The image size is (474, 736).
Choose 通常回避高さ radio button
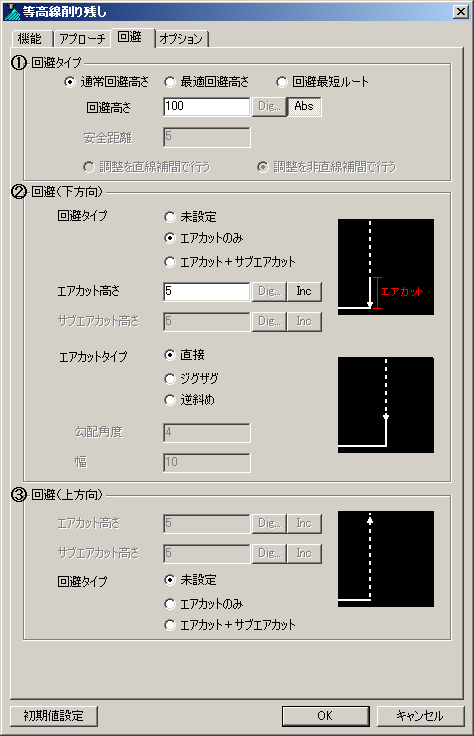pos(107,82)
